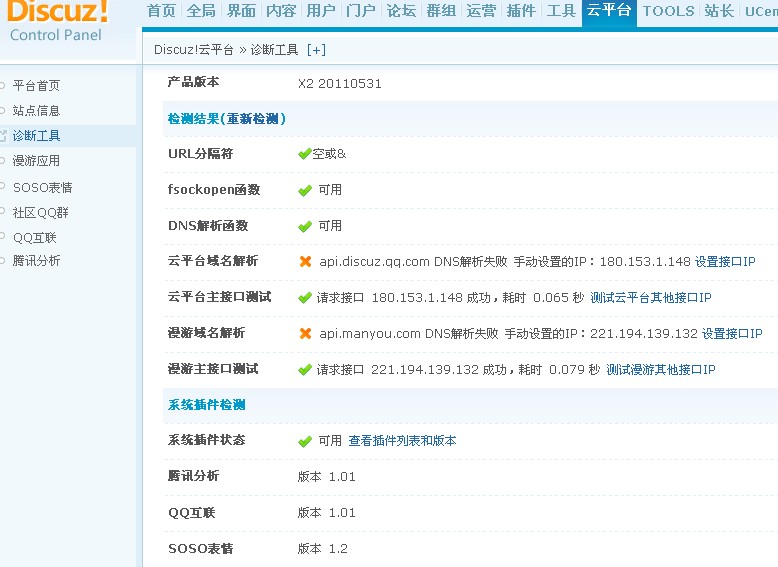Click the [+] add-to-favorites link in the breadcrumb
The width and height of the screenshot is (778, 567).
(x=316, y=50)
